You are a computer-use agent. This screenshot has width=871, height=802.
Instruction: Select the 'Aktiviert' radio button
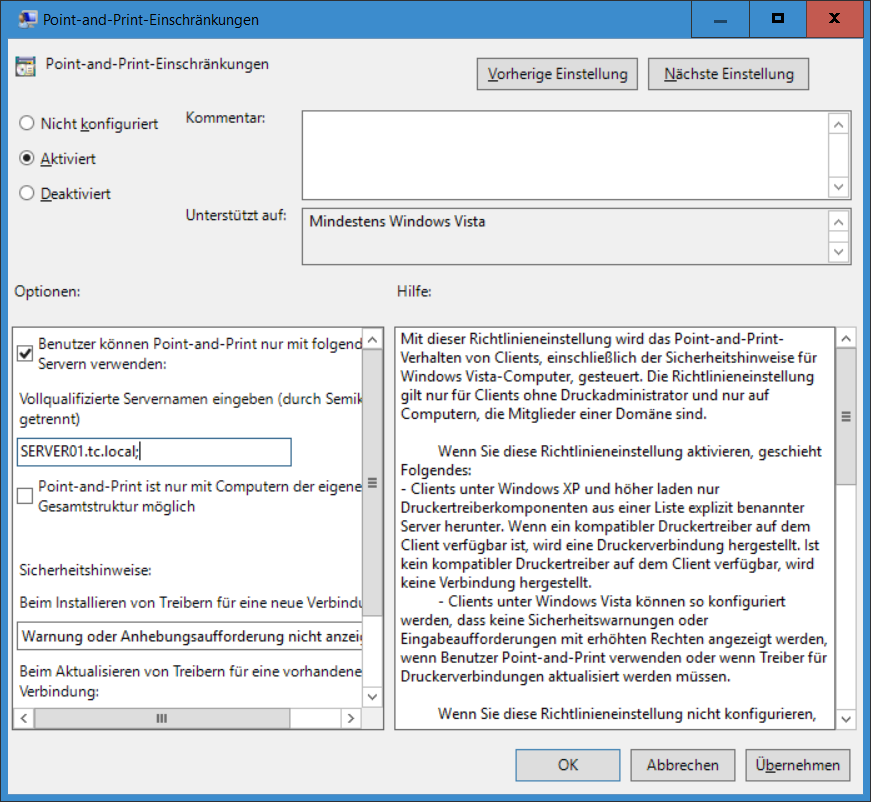point(27,159)
